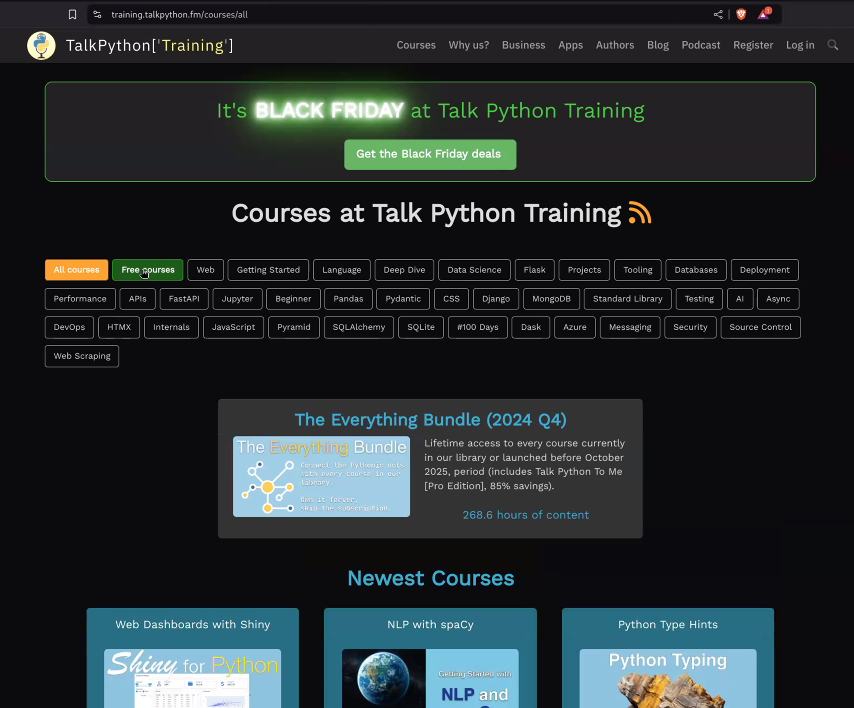Click Get the Black Friday deals button
854x708 pixels.
point(430,154)
